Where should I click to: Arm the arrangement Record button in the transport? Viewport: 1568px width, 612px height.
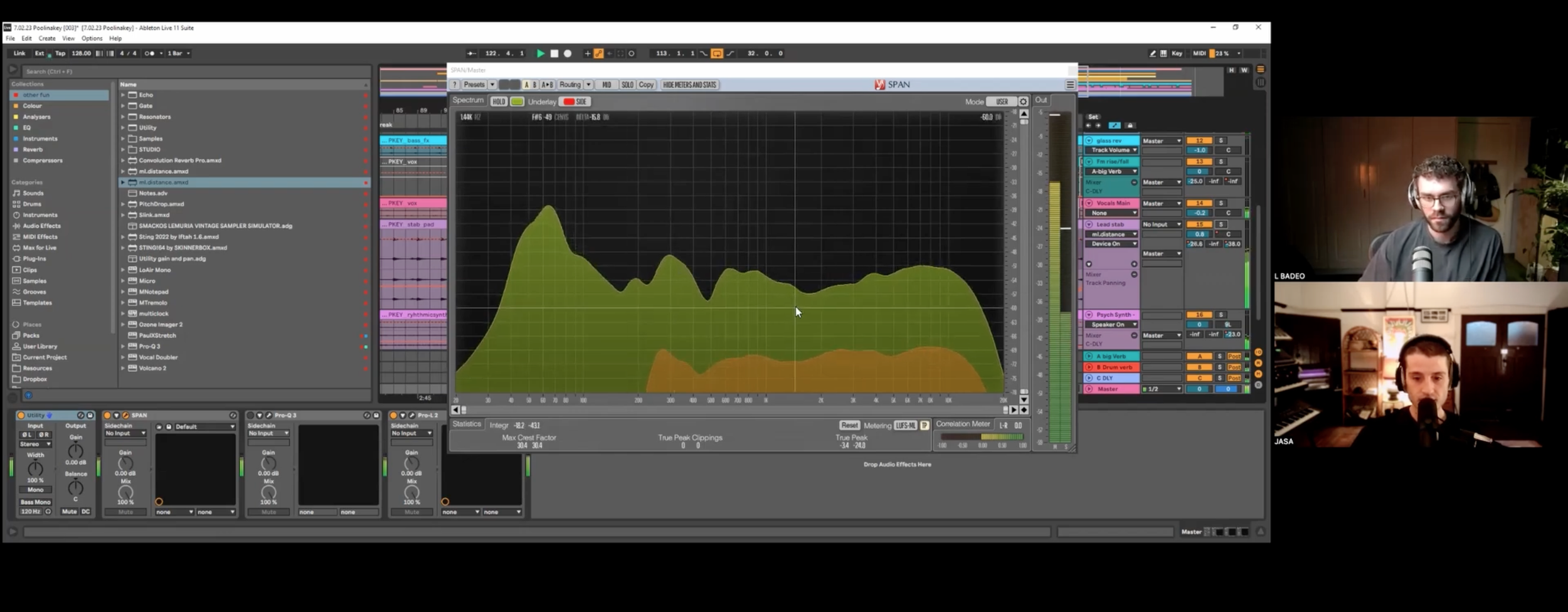[x=568, y=53]
